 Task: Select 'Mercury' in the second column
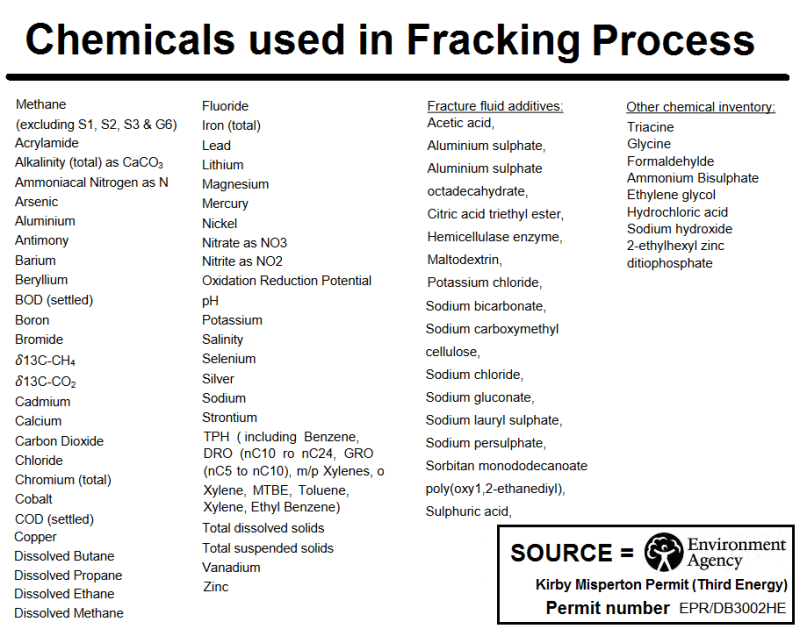click(x=225, y=203)
